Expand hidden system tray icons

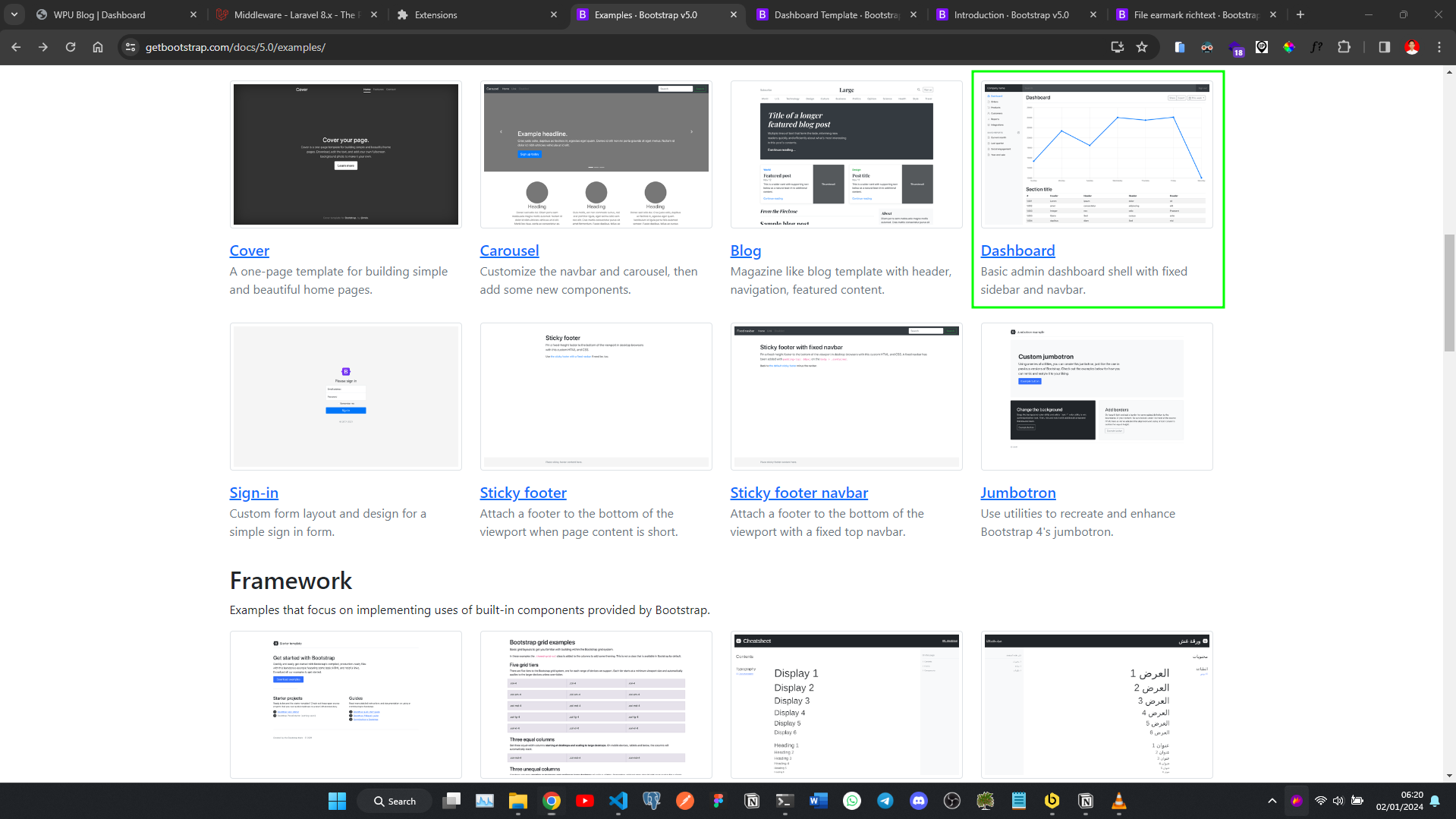pyautogui.click(x=1272, y=801)
